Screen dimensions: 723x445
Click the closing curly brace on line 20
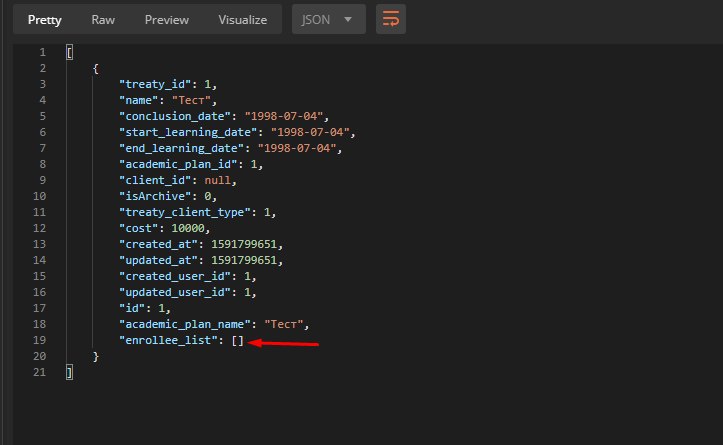tap(95, 356)
